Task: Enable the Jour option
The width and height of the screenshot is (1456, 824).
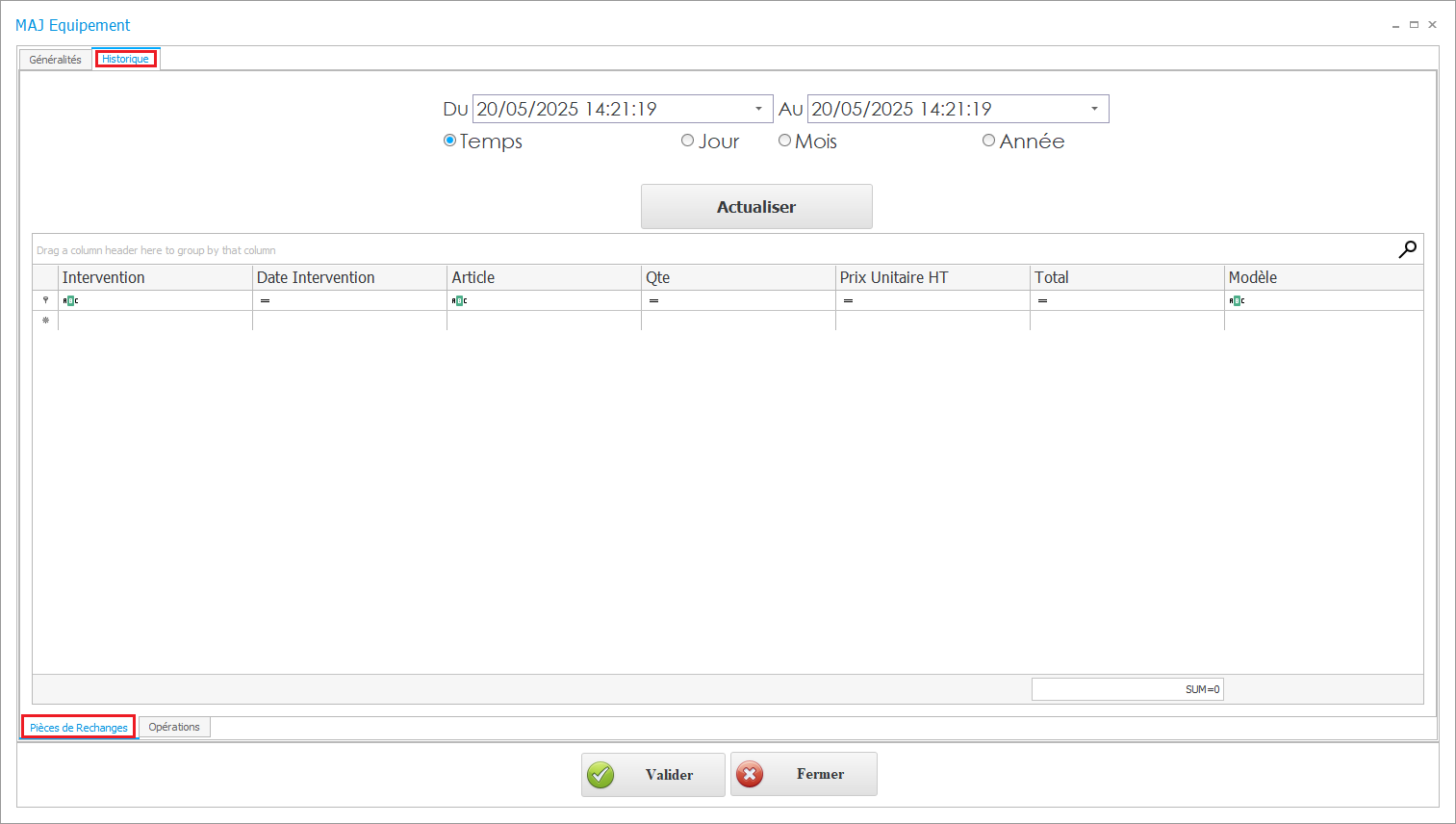Action: (687, 140)
